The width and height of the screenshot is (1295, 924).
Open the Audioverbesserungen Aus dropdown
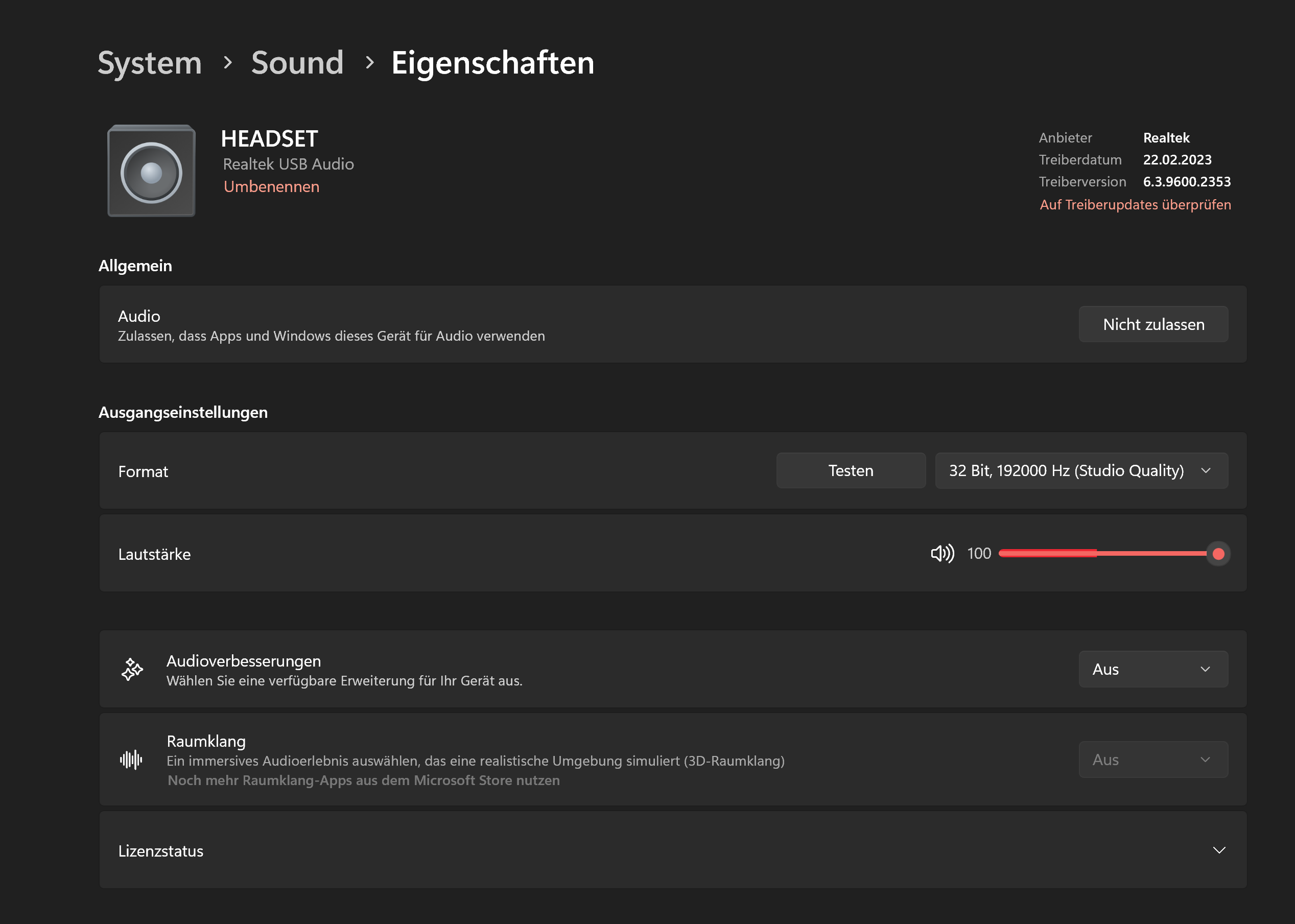[x=1153, y=669]
